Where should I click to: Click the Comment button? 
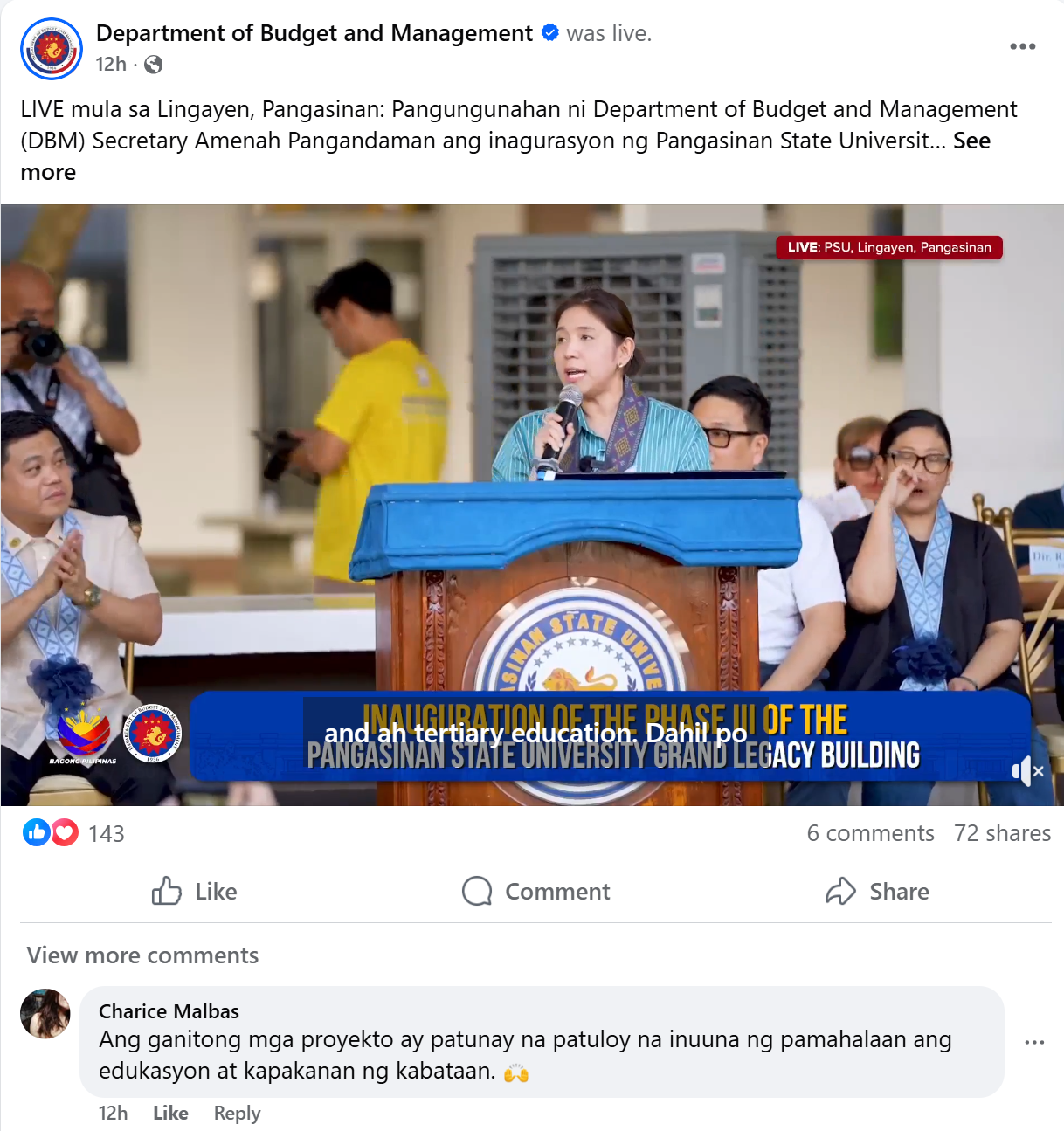(535, 892)
